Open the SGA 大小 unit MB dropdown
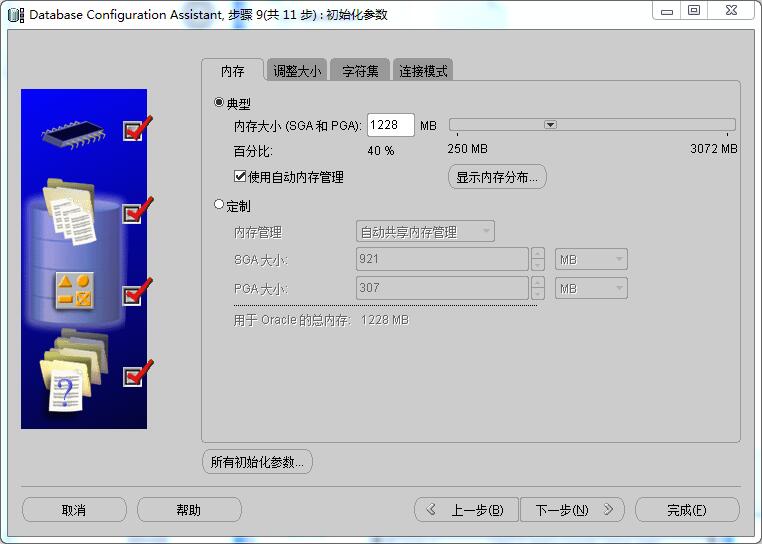Screen dimensions: 762x544 coord(591,259)
